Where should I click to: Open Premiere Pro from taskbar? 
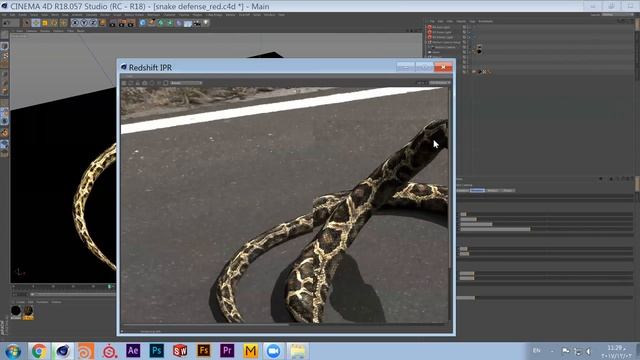[227, 351]
